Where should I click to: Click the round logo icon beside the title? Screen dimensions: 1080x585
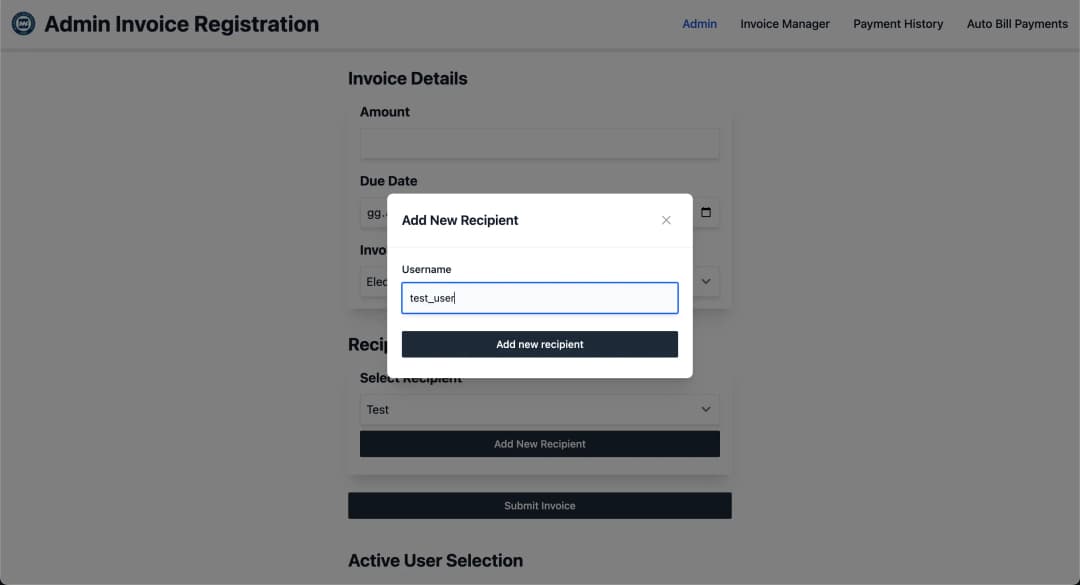click(22, 23)
